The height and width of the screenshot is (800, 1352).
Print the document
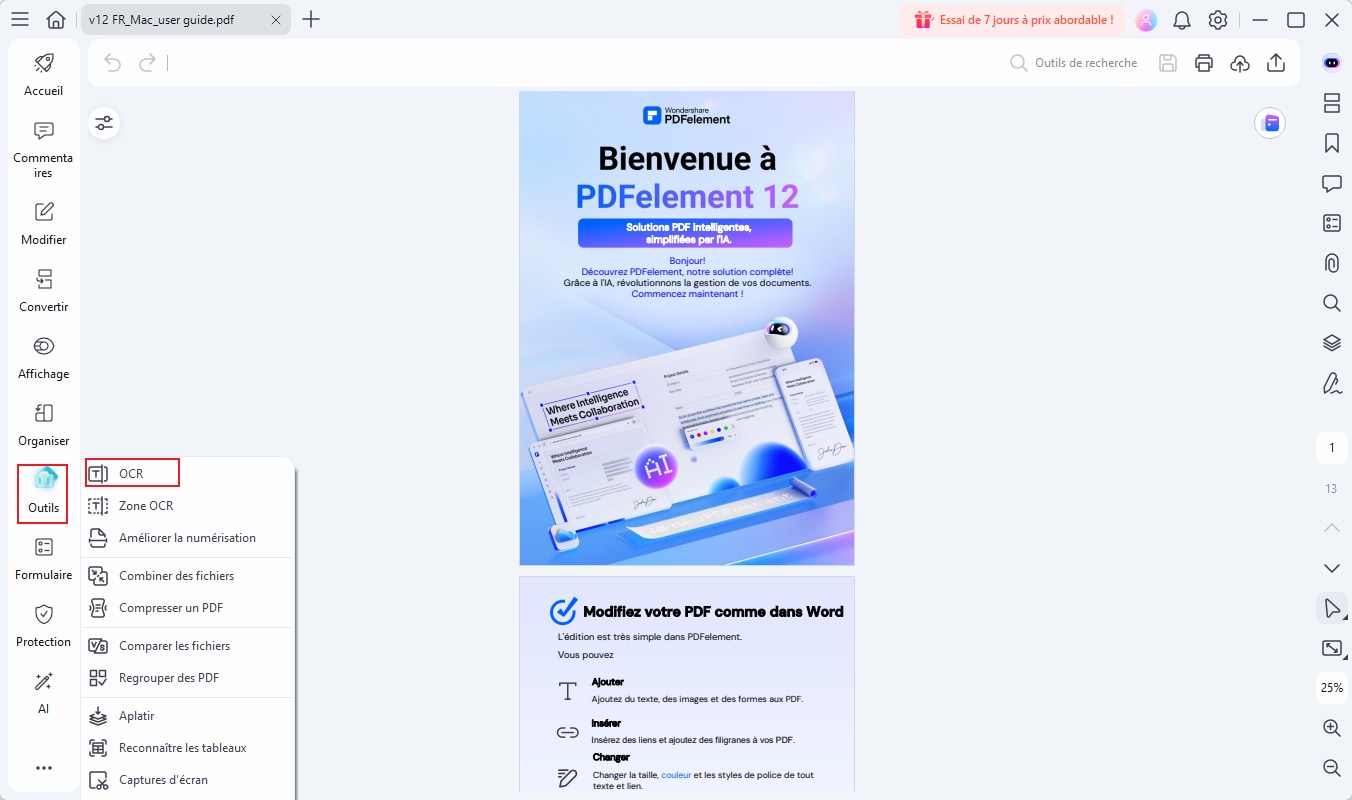coord(1204,63)
